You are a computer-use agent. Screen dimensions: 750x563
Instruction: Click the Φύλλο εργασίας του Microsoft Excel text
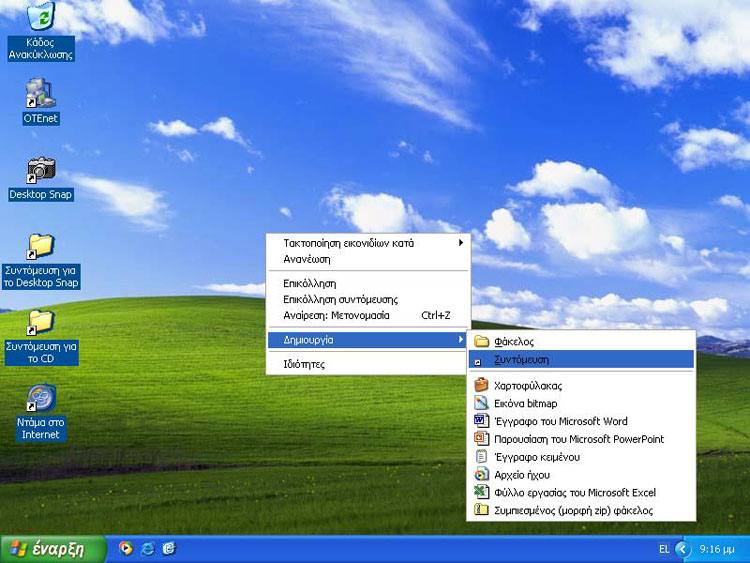click(575, 493)
